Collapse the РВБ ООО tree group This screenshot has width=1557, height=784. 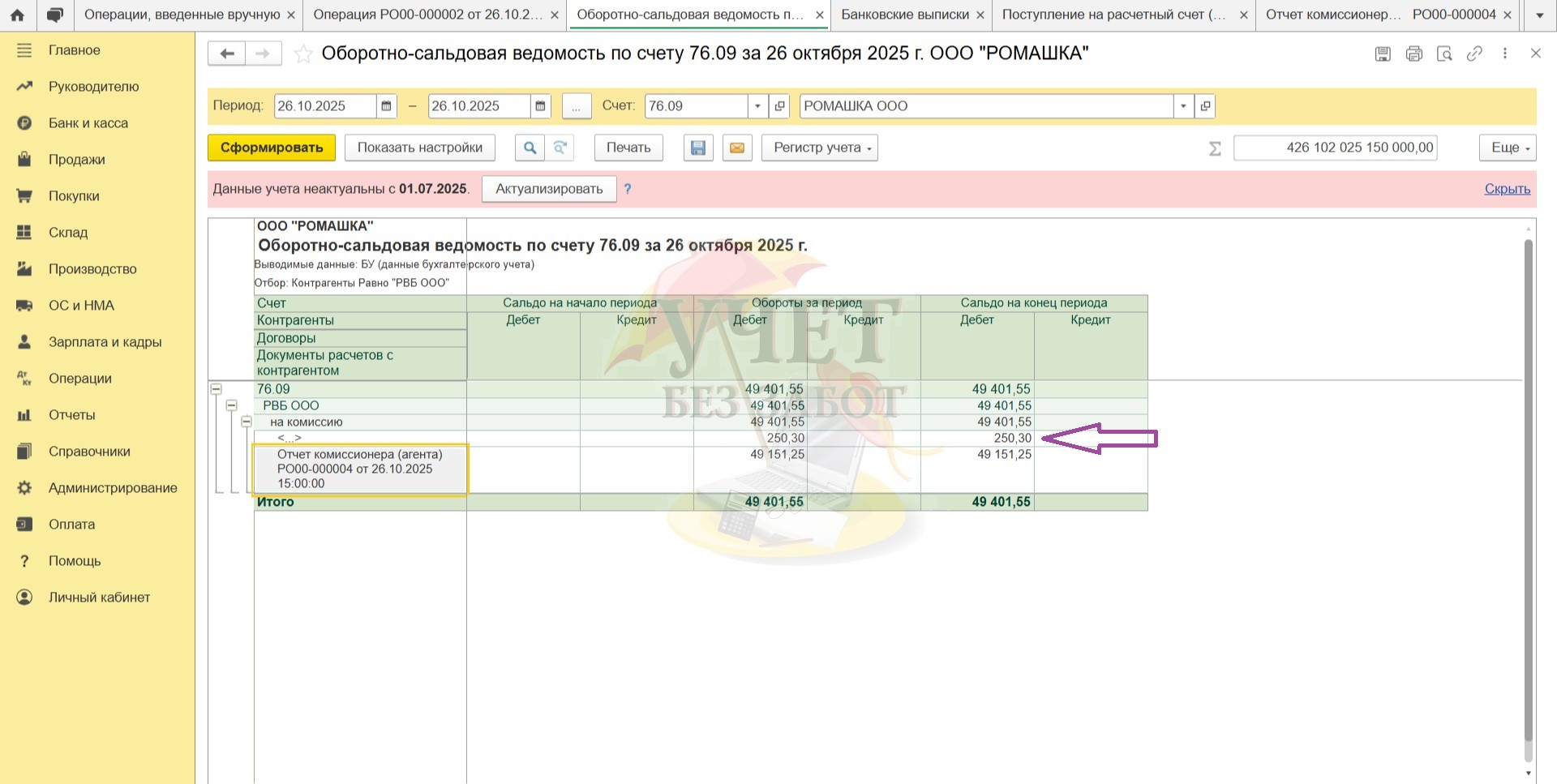(232, 405)
